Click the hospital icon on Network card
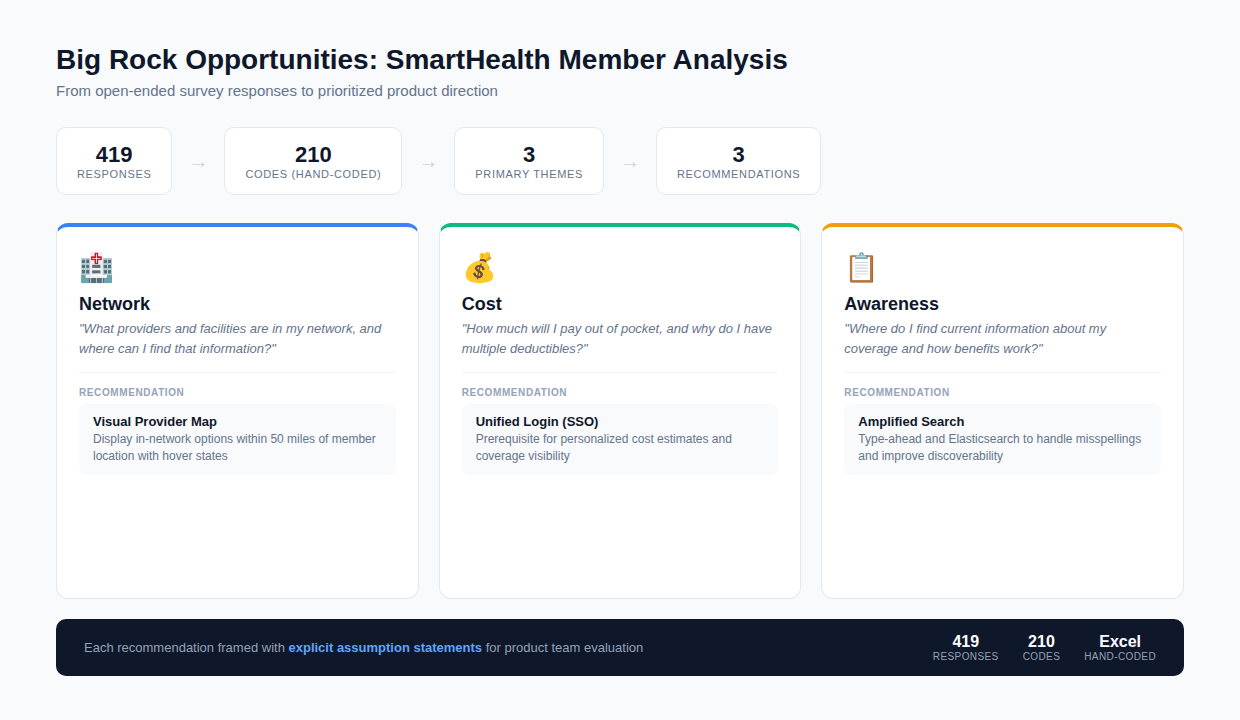 [x=96, y=268]
